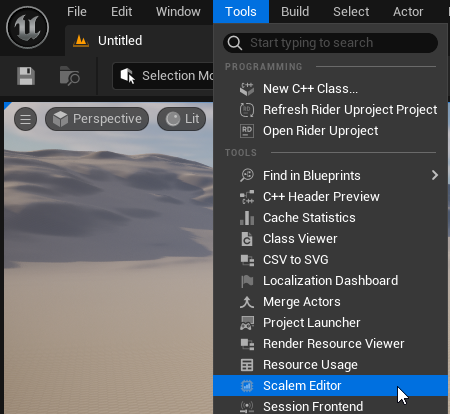
Task: Choose Session Frontend entry
Action: pyautogui.click(x=330, y=405)
